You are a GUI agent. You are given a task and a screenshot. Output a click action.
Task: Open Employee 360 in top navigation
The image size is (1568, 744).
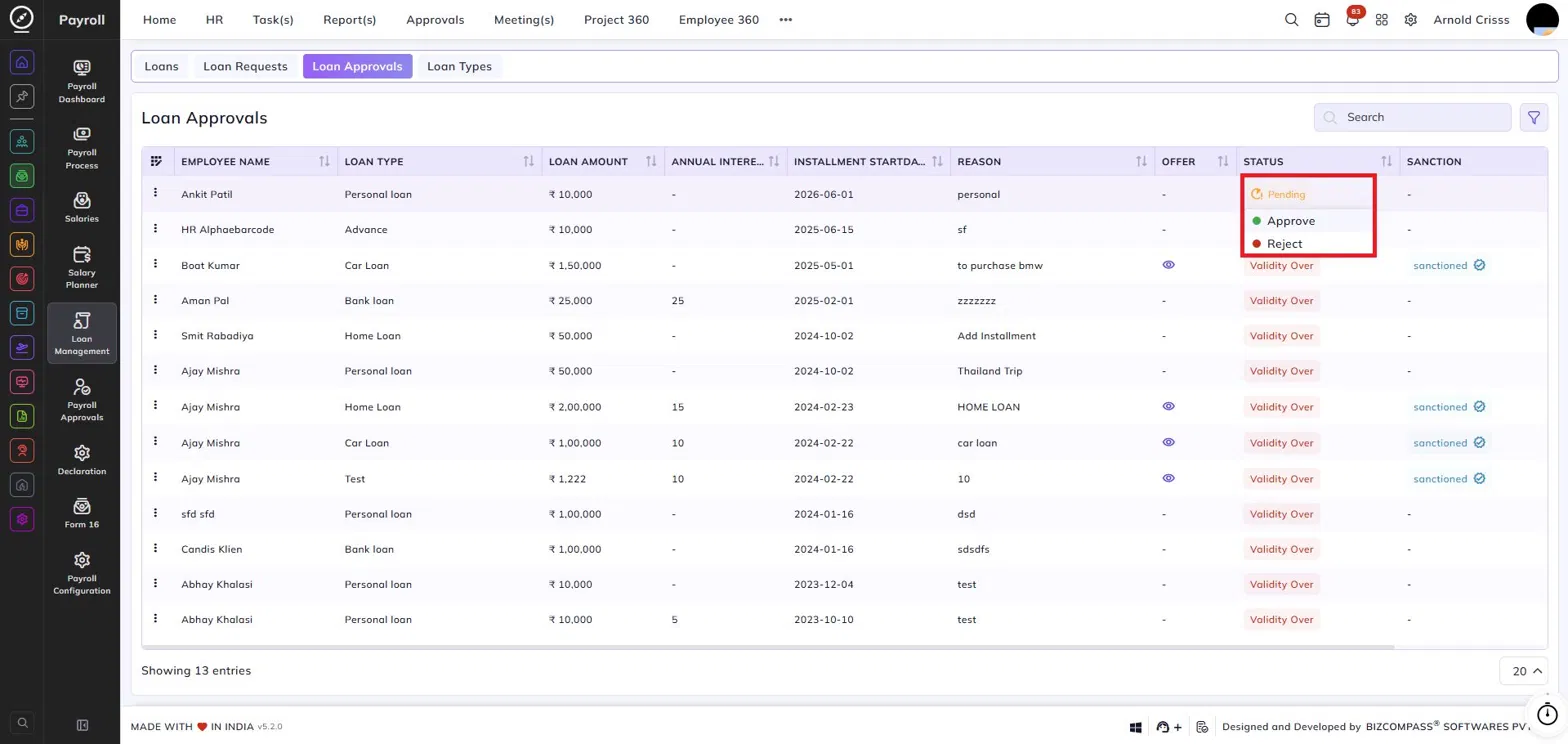point(718,20)
